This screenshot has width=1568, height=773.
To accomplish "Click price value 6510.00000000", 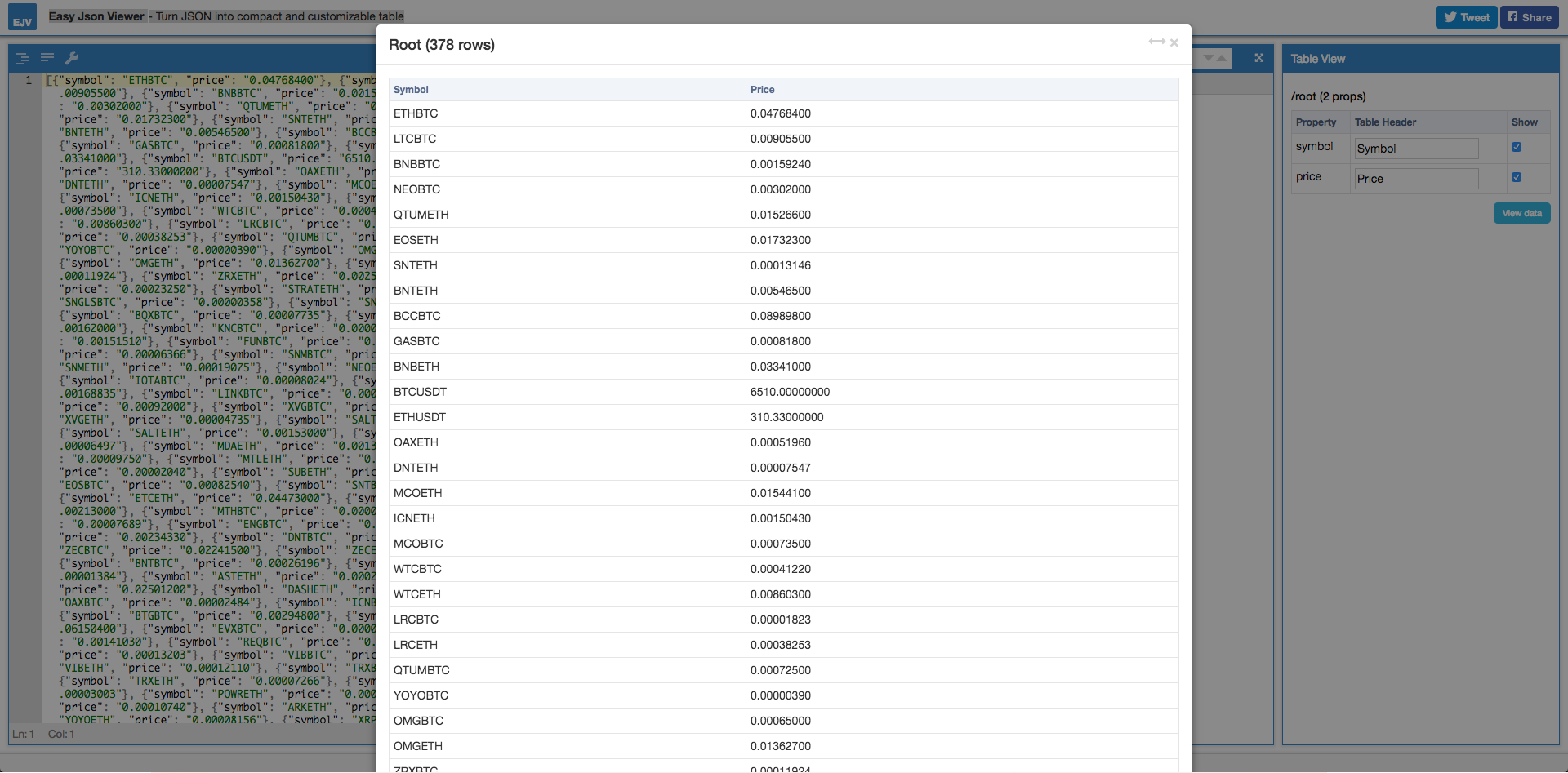I will [x=790, y=392].
